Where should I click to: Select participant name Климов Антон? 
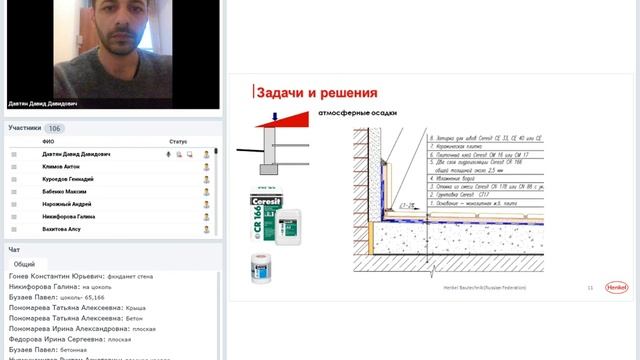(61, 167)
